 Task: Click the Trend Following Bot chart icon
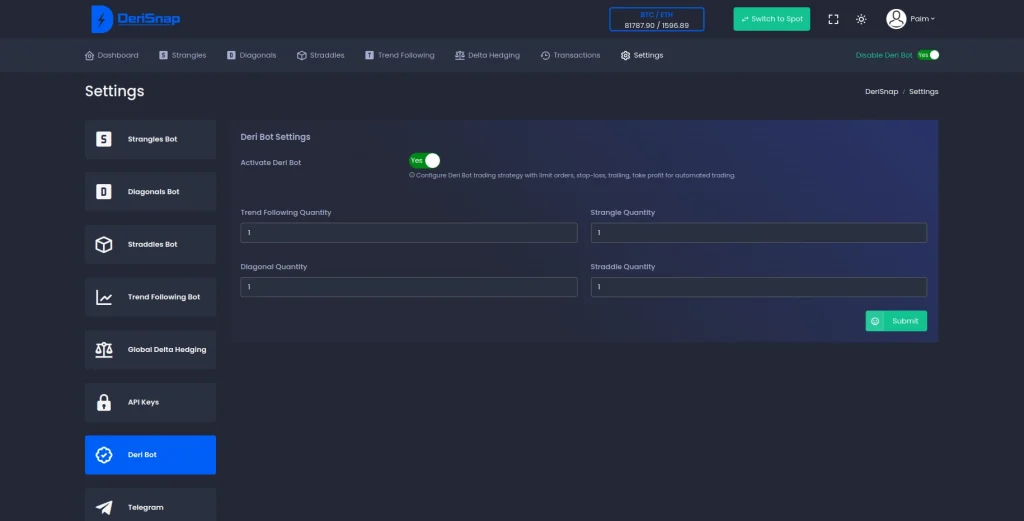pos(103,297)
